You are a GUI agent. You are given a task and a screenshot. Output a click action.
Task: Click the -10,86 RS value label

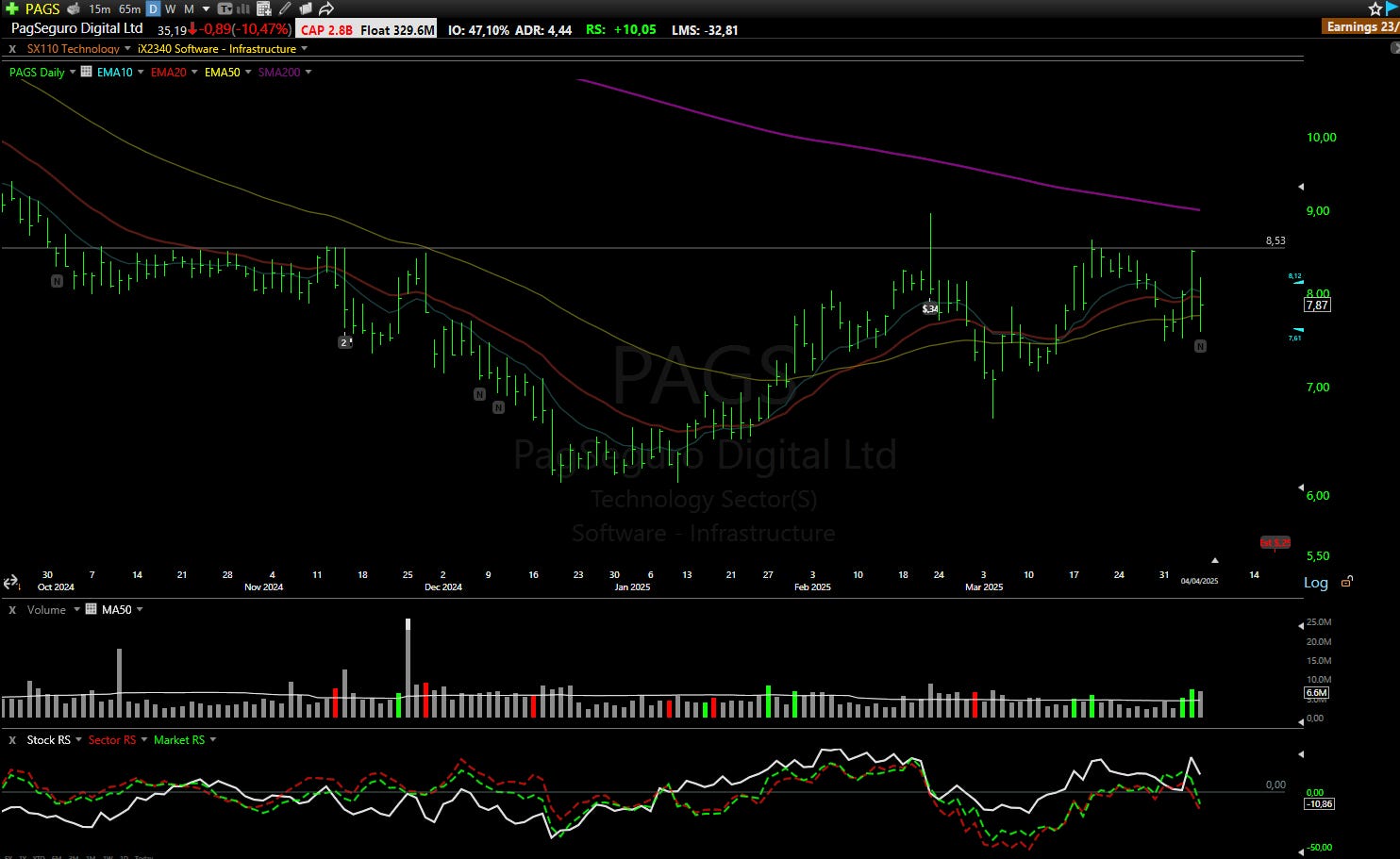(1319, 804)
